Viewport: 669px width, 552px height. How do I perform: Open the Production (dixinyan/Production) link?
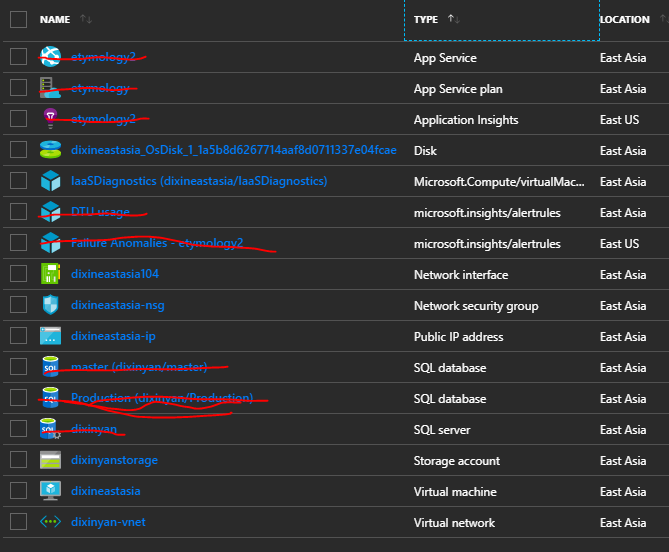coord(162,398)
